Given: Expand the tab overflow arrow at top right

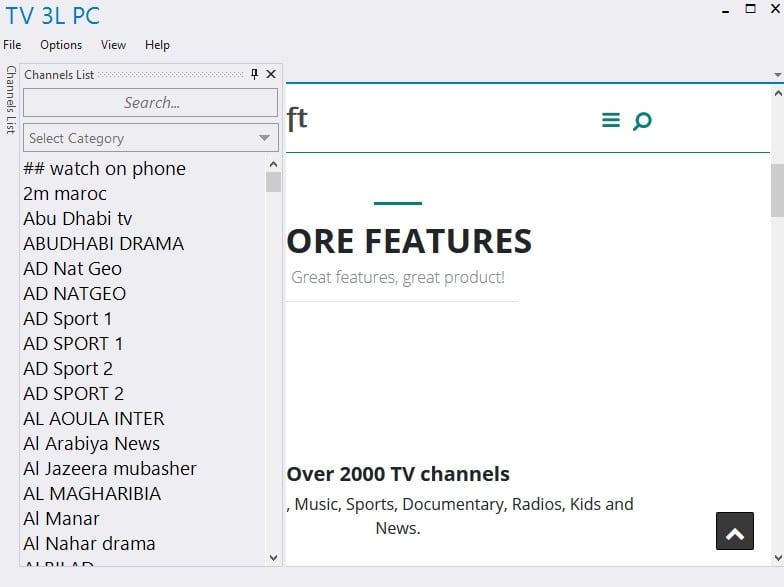Looking at the screenshot, I should 777,75.
